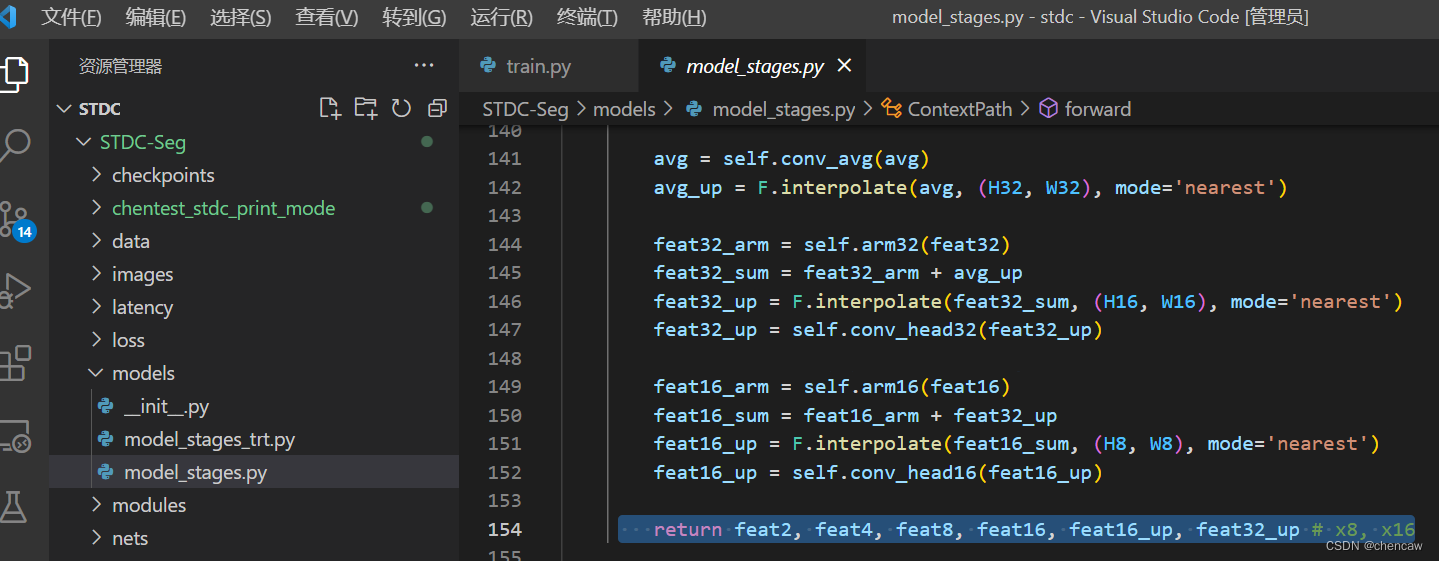Expand the data folder
Image resolution: width=1439 pixels, height=561 pixels.
click(x=96, y=241)
